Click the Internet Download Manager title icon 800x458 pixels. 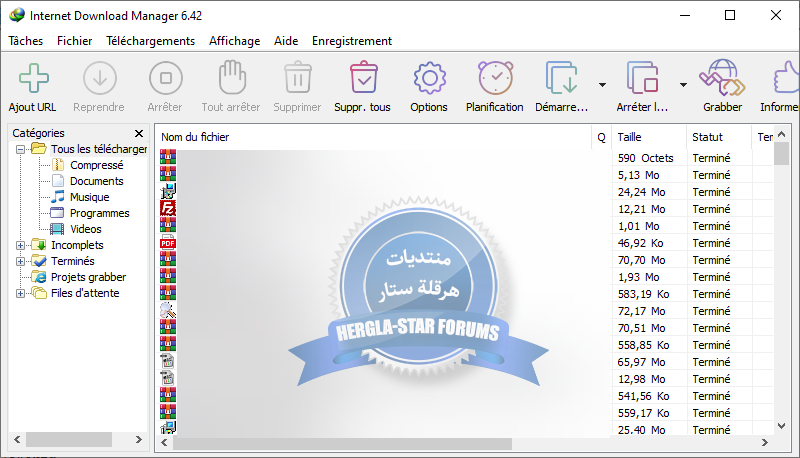coord(17,15)
